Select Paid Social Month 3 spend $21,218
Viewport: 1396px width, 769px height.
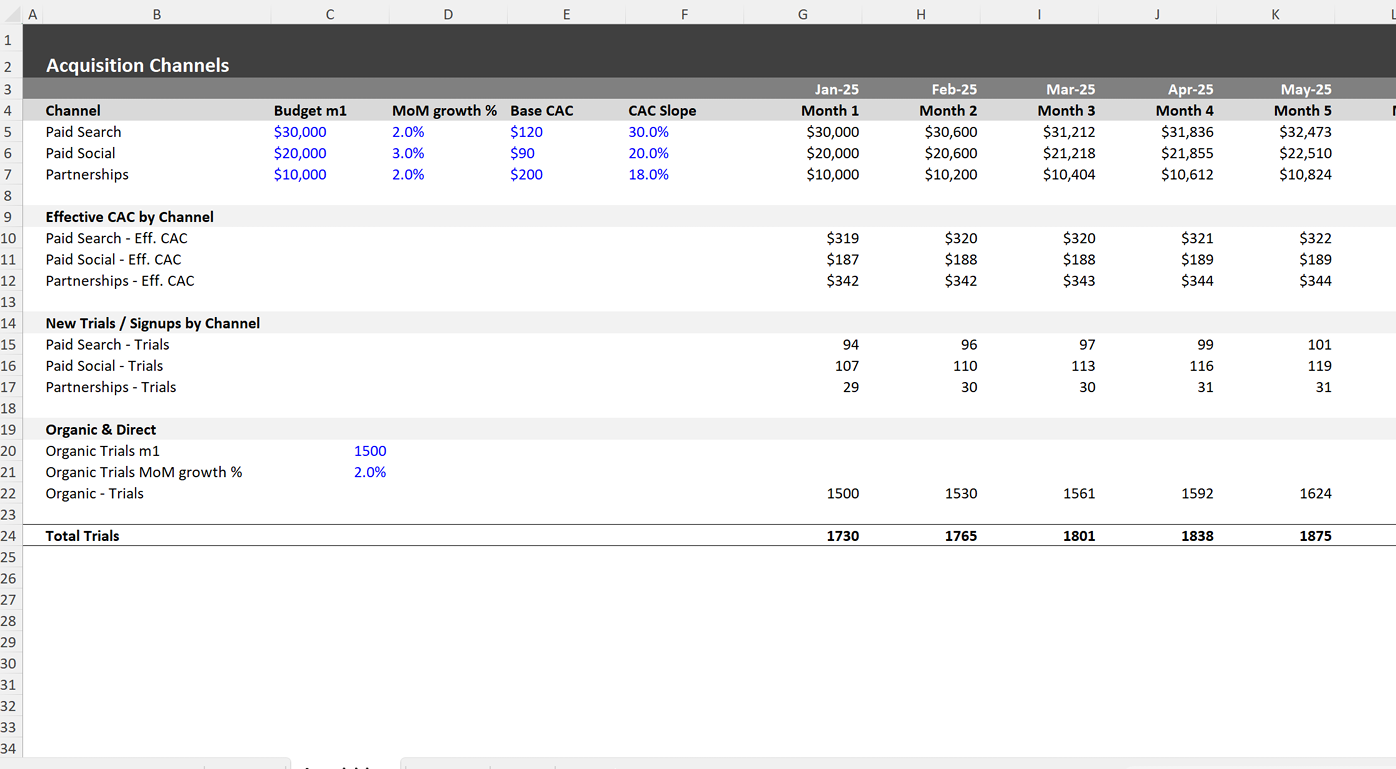(x=1069, y=153)
